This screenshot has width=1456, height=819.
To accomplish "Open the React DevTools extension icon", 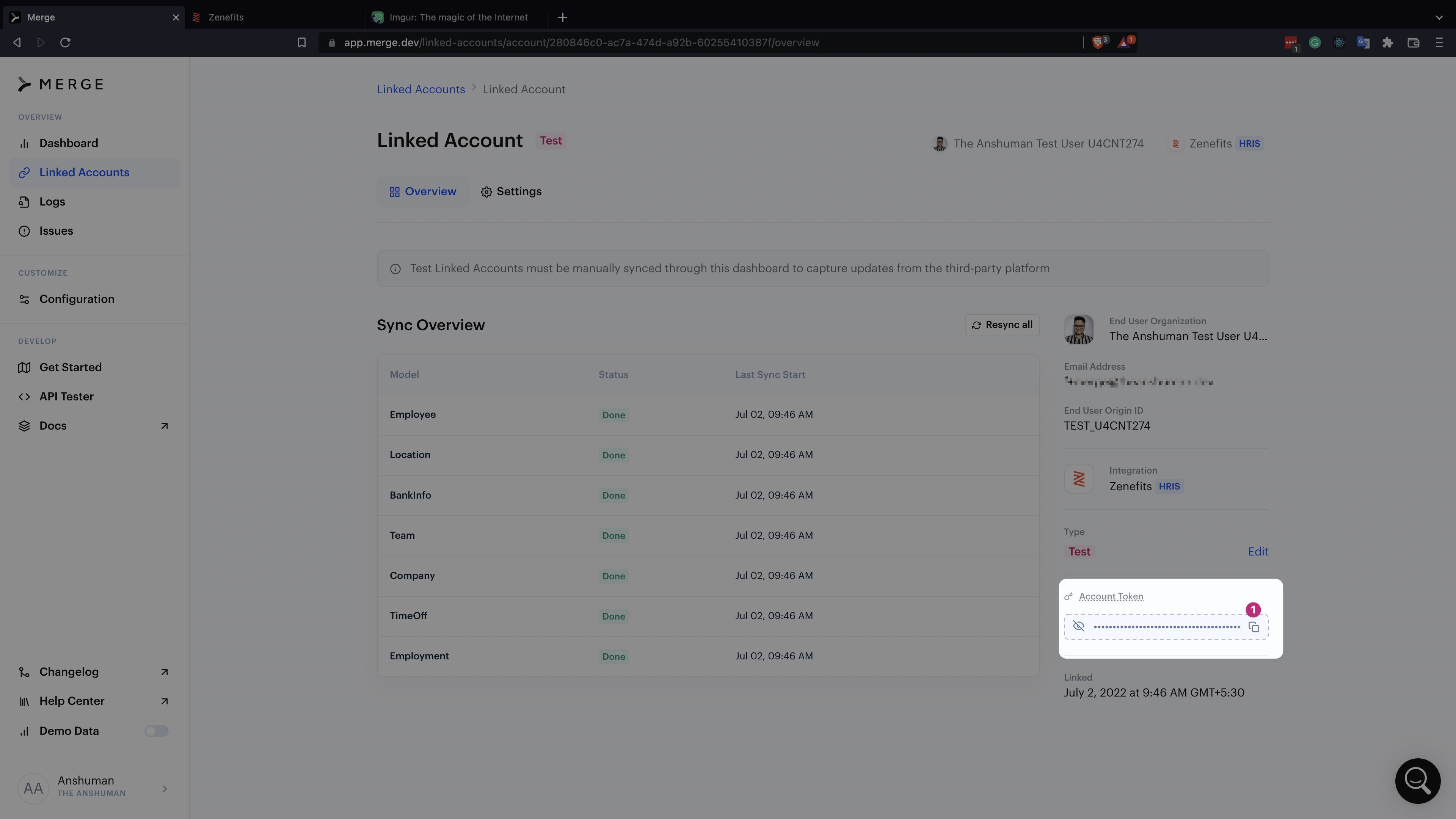I will pyautogui.click(x=1339, y=42).
